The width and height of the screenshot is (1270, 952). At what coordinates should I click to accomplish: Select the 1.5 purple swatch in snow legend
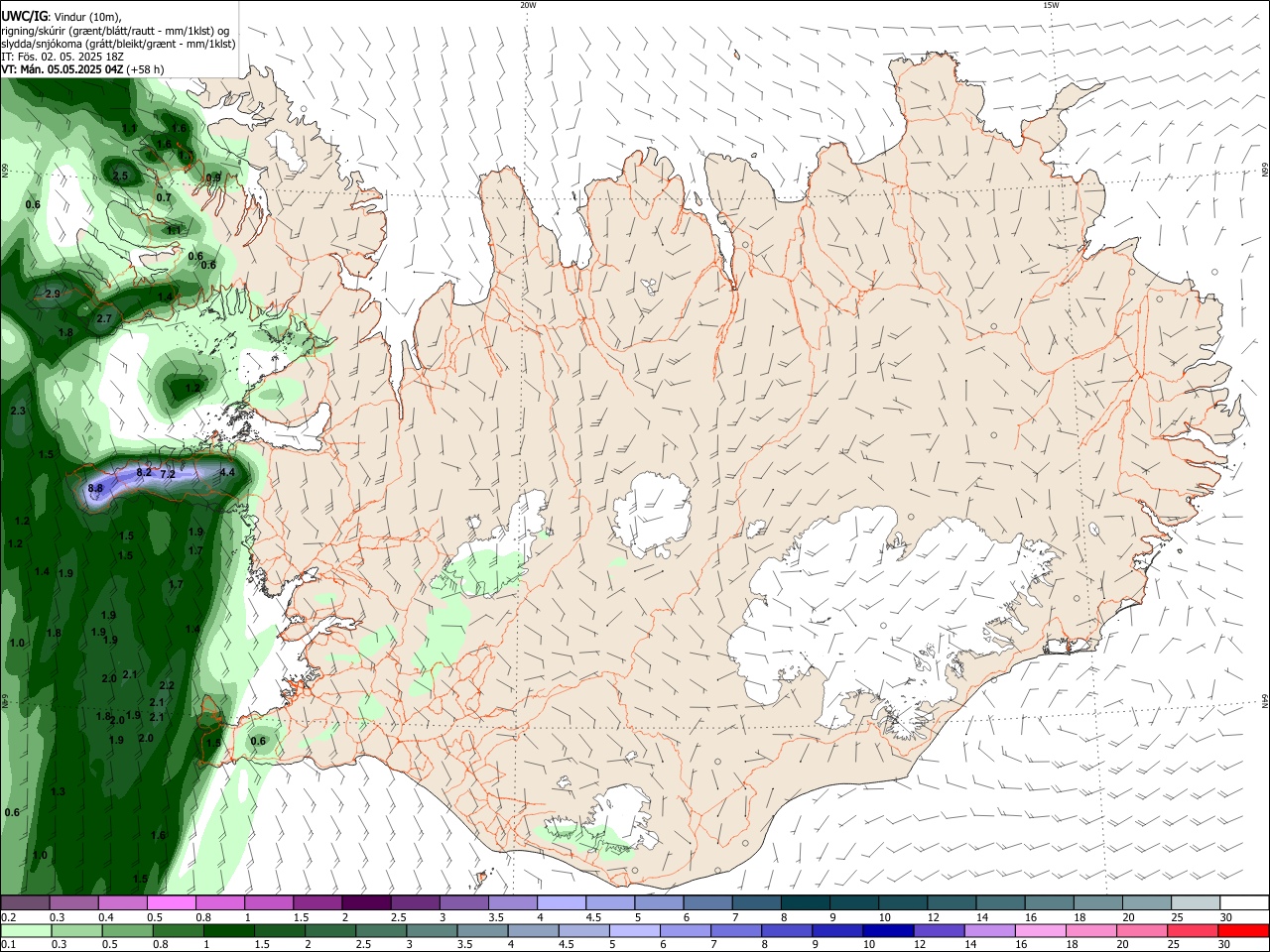click(x=317, y=902)
